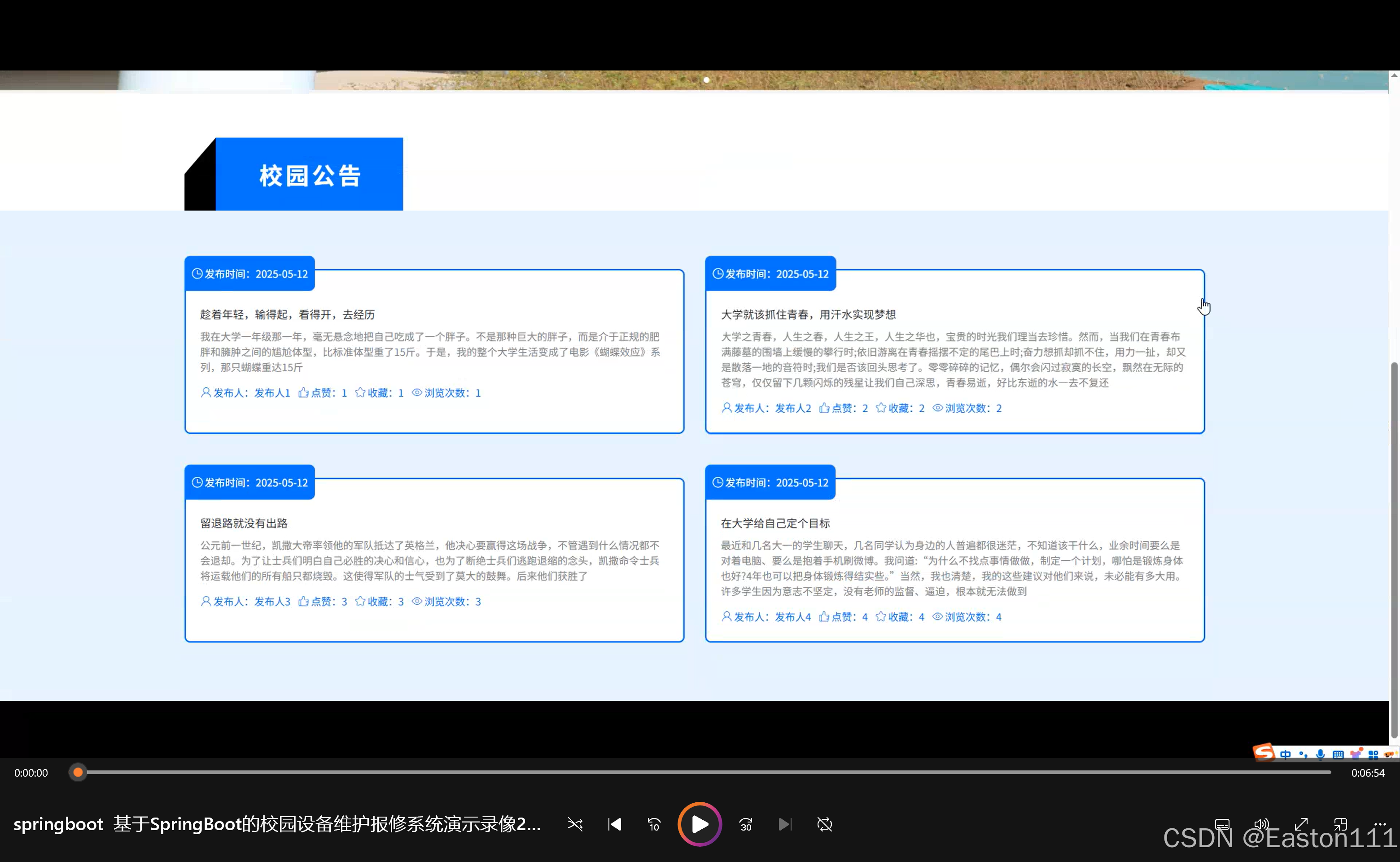Enter fullscreen mode

click(1301, 824)
